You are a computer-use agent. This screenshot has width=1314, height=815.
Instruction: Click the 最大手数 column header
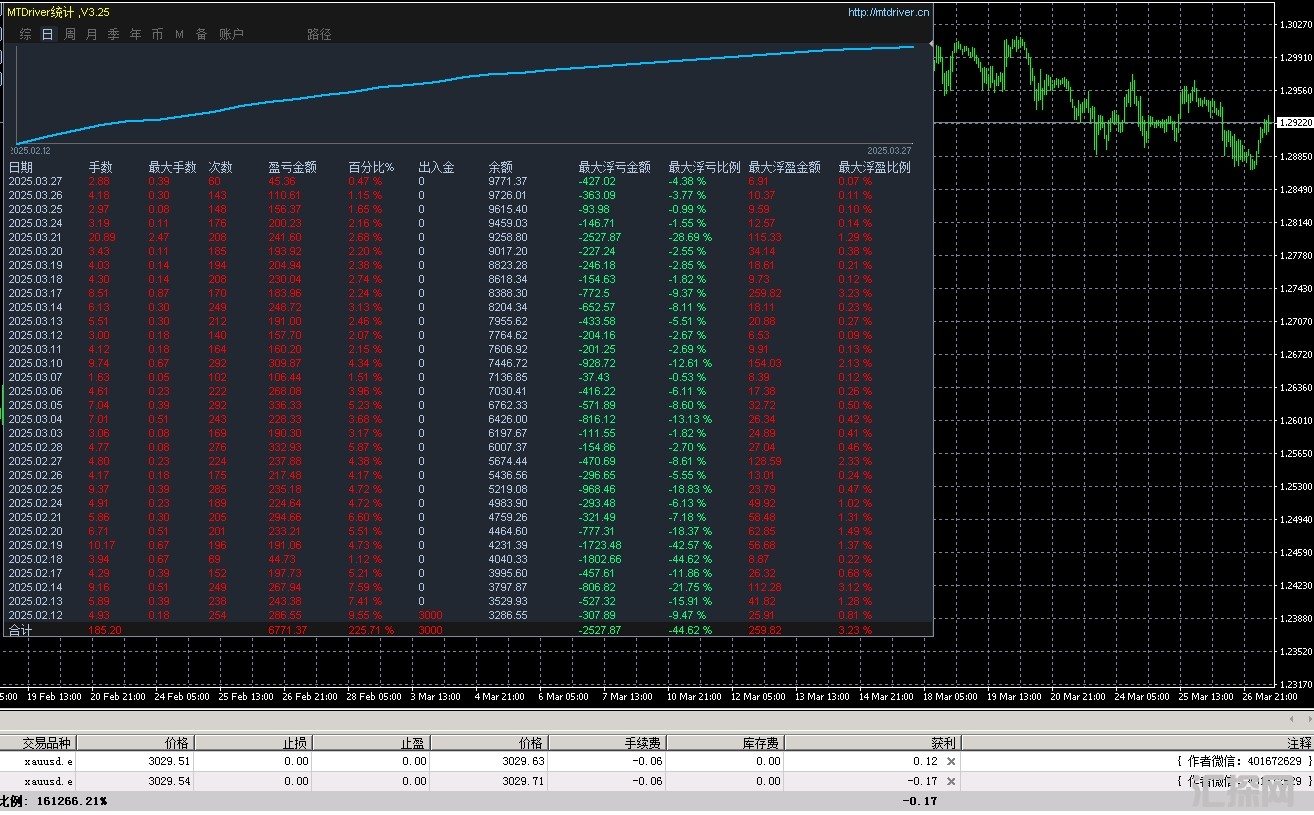point(173,167)
